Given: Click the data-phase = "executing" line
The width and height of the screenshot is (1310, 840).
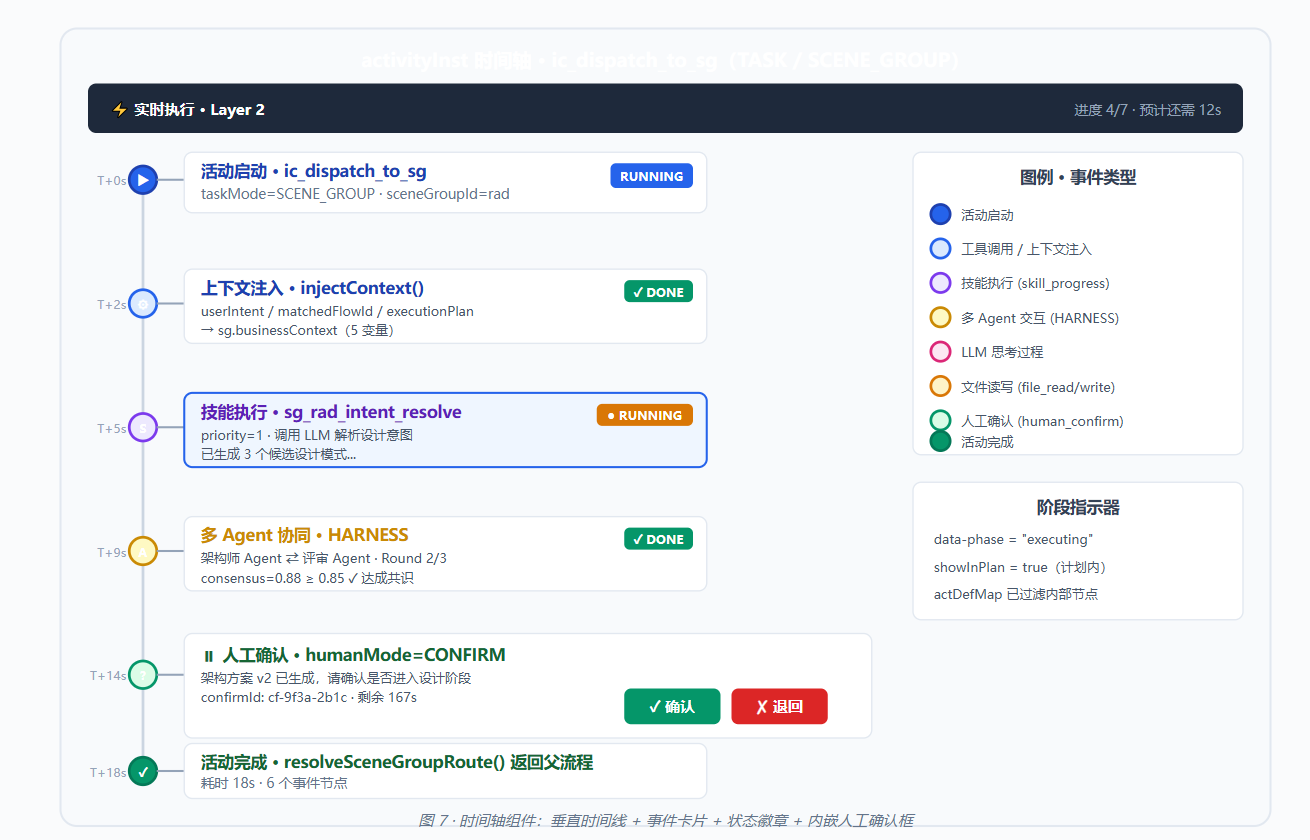Looking at the screenshot, I should coord(1014,539).
